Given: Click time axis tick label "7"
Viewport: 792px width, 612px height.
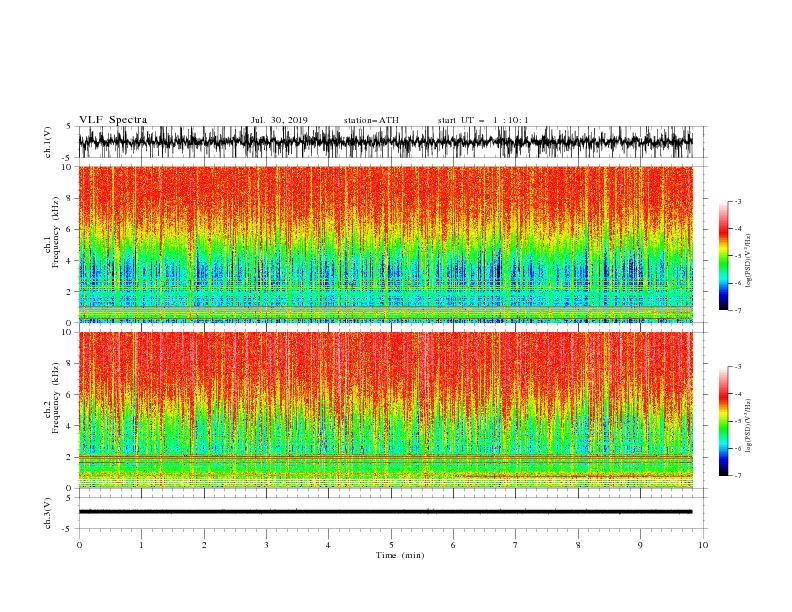Looking at the screenshot, I should (516, 545).
